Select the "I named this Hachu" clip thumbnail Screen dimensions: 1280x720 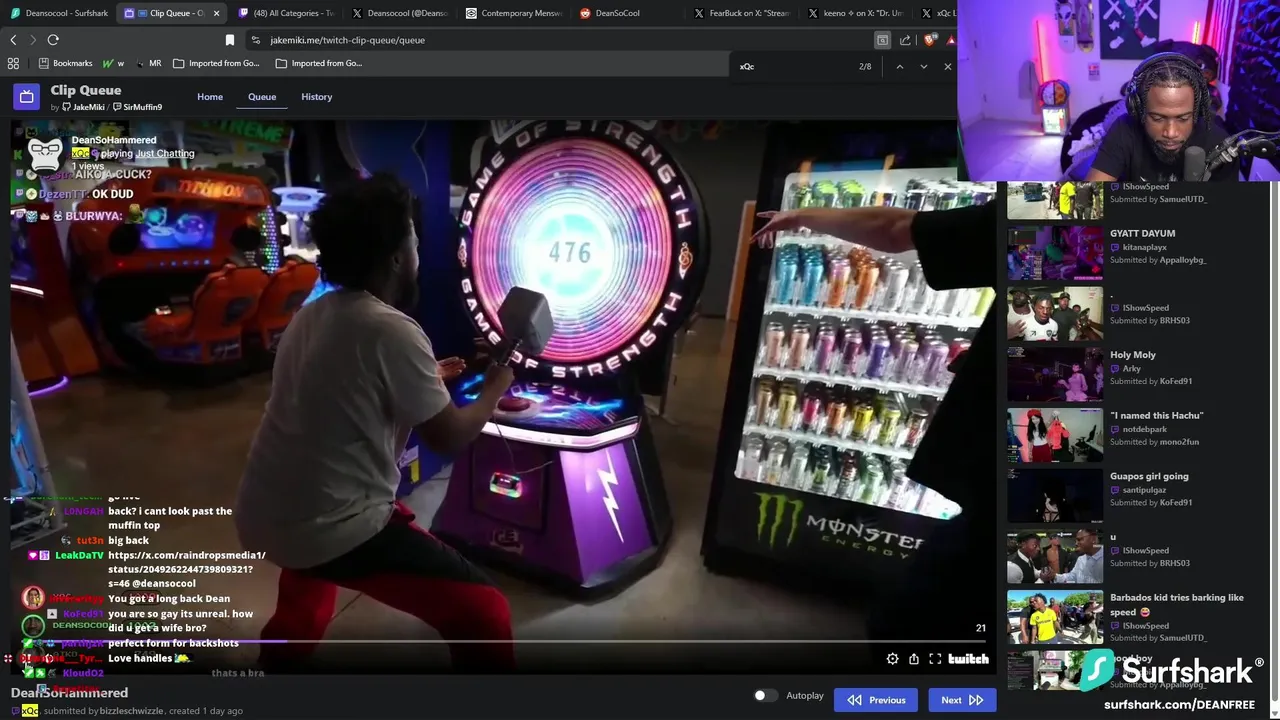pos(1055,435)
